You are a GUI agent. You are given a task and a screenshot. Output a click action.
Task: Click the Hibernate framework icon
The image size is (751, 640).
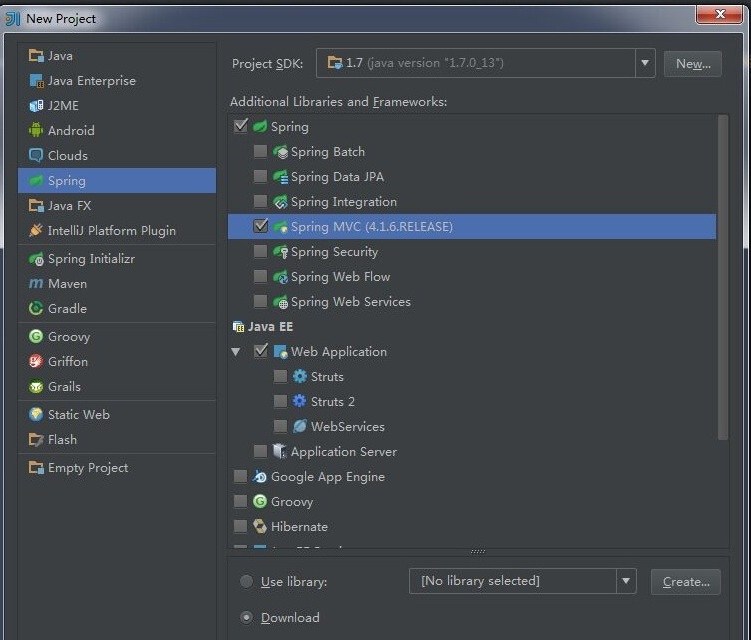point(260,526)
